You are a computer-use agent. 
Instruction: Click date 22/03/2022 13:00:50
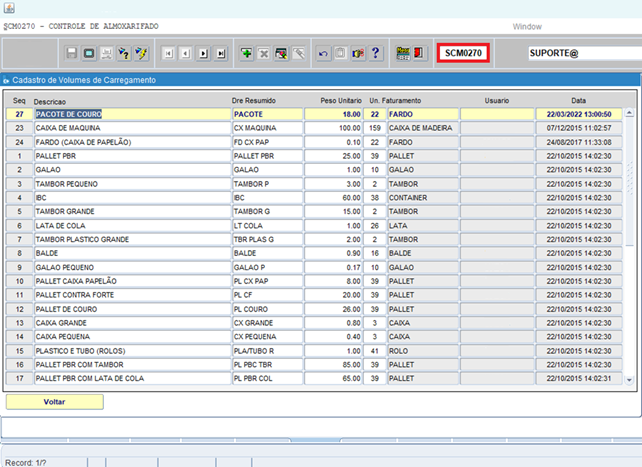(x=579, y=114)
